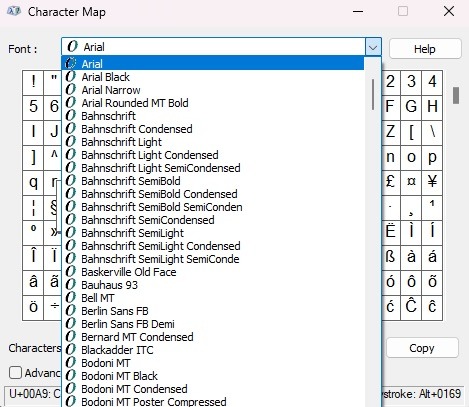Pick Bahnschrift SemiCondensed entry
This screenshot has width=469, height=407.
pos(213,220)
